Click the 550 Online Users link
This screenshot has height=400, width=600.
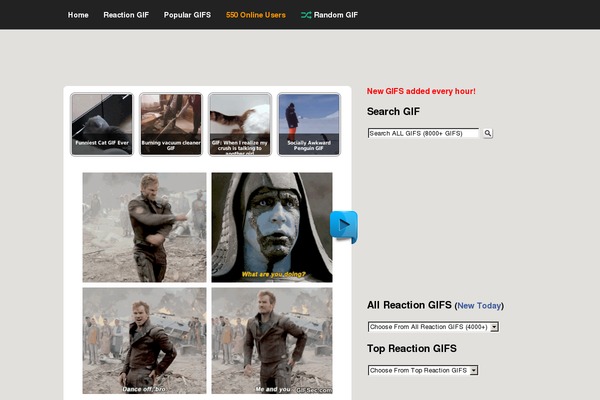point(256,15)
